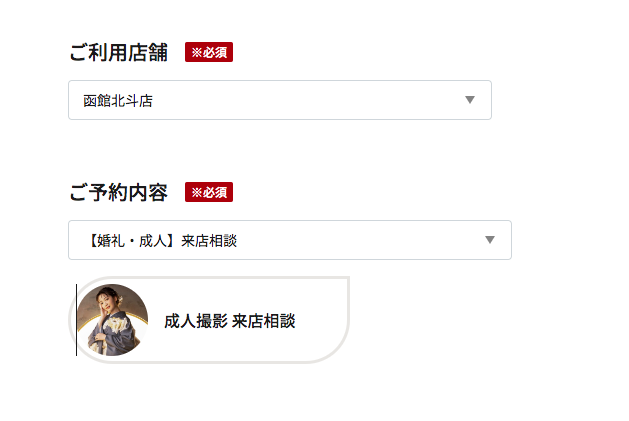Viewport: 629px width, 421px height.
Task: Click the 成人撮影 来店相談 label text
Action: tap(230, 321)
